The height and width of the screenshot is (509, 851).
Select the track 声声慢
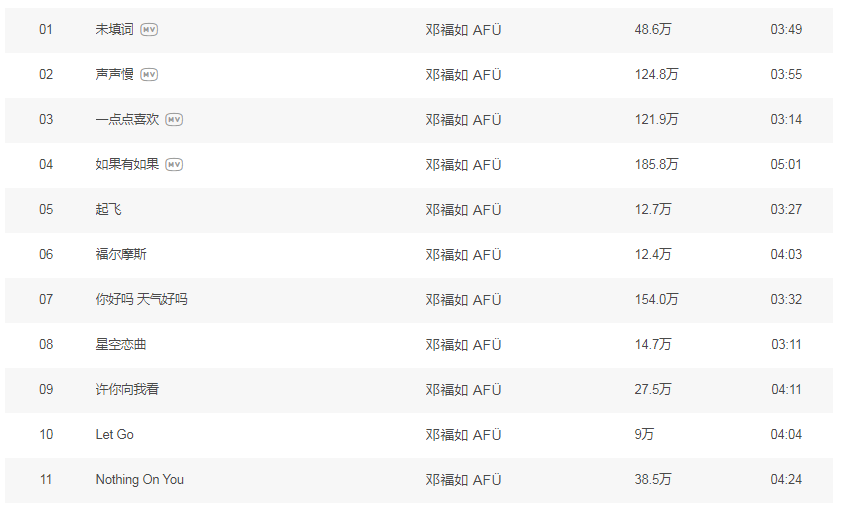click(x=114, y=75)
